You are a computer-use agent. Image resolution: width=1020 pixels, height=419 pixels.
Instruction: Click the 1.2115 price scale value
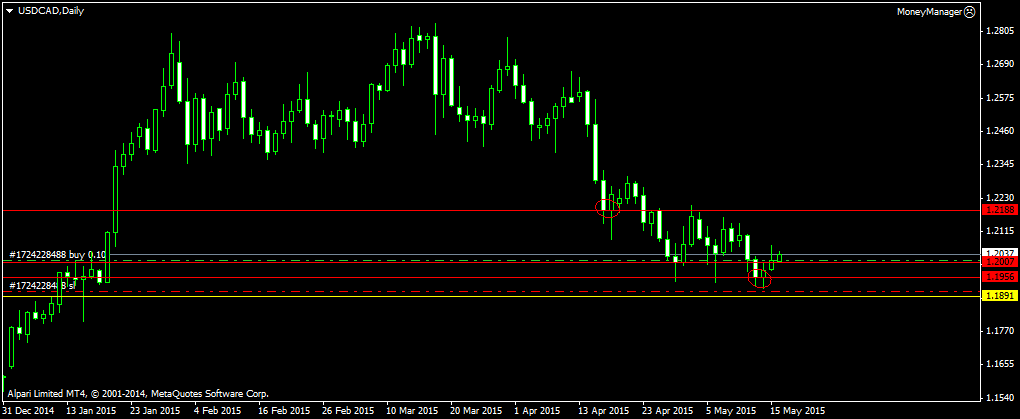coord(1000,231)
